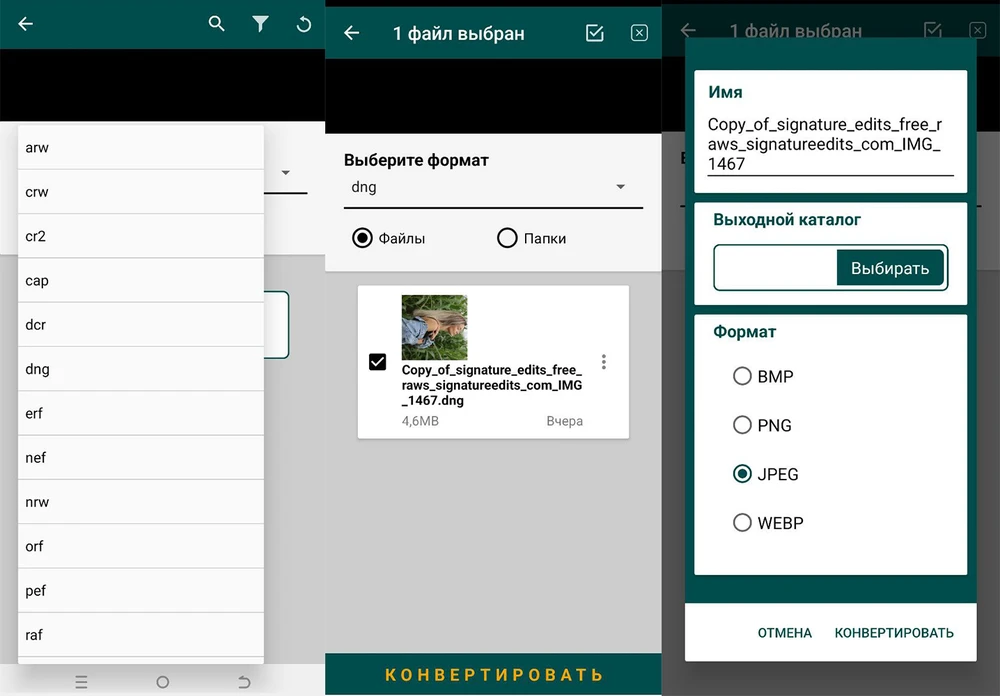Pick 'nef' from format list
This screenshot has width=1000, height=696.
[140, 457]
